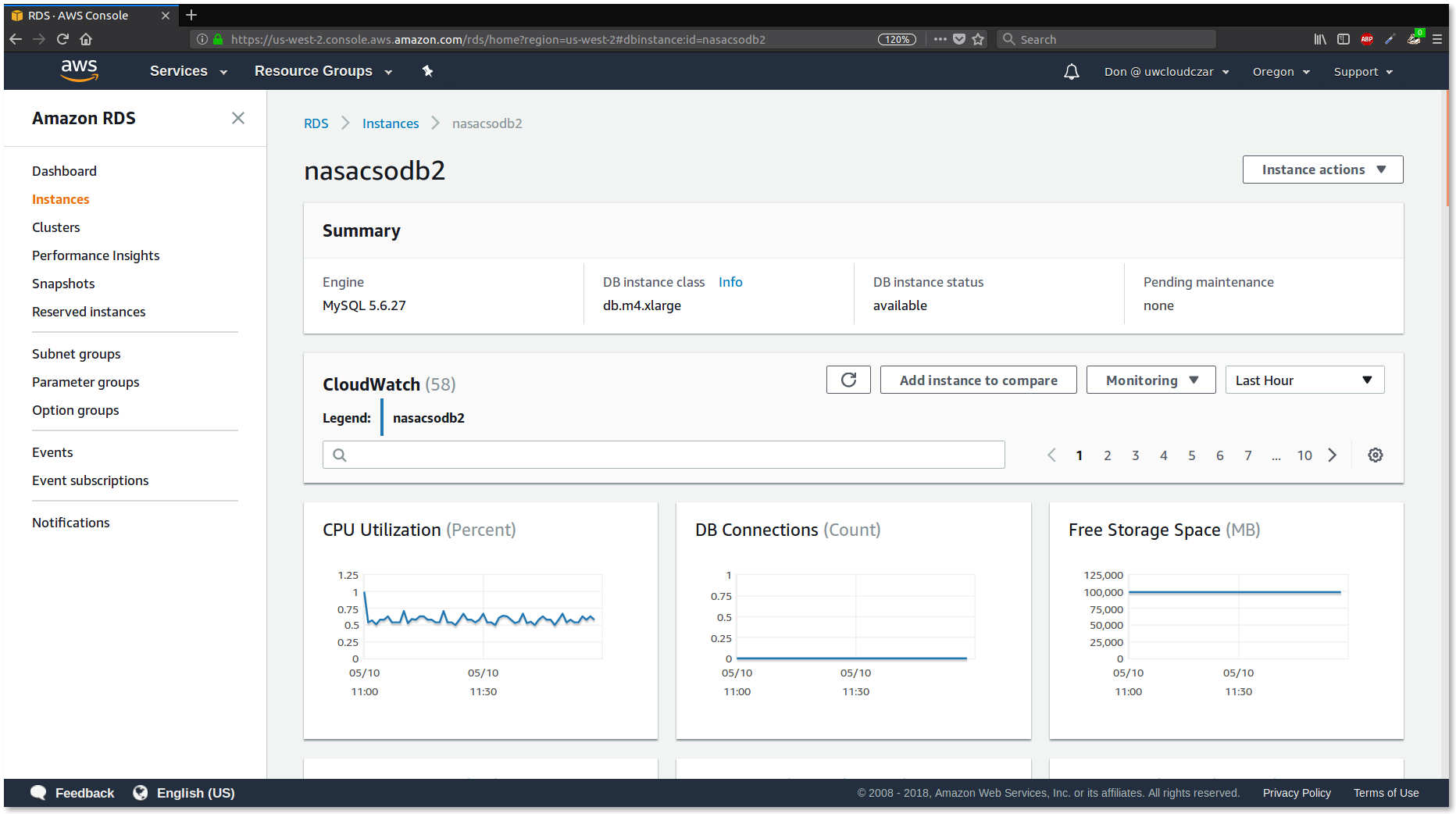Click the AWS logo home icon
Image resolution: width=1456 pixels, height=814 pixels.
(80, 70)
